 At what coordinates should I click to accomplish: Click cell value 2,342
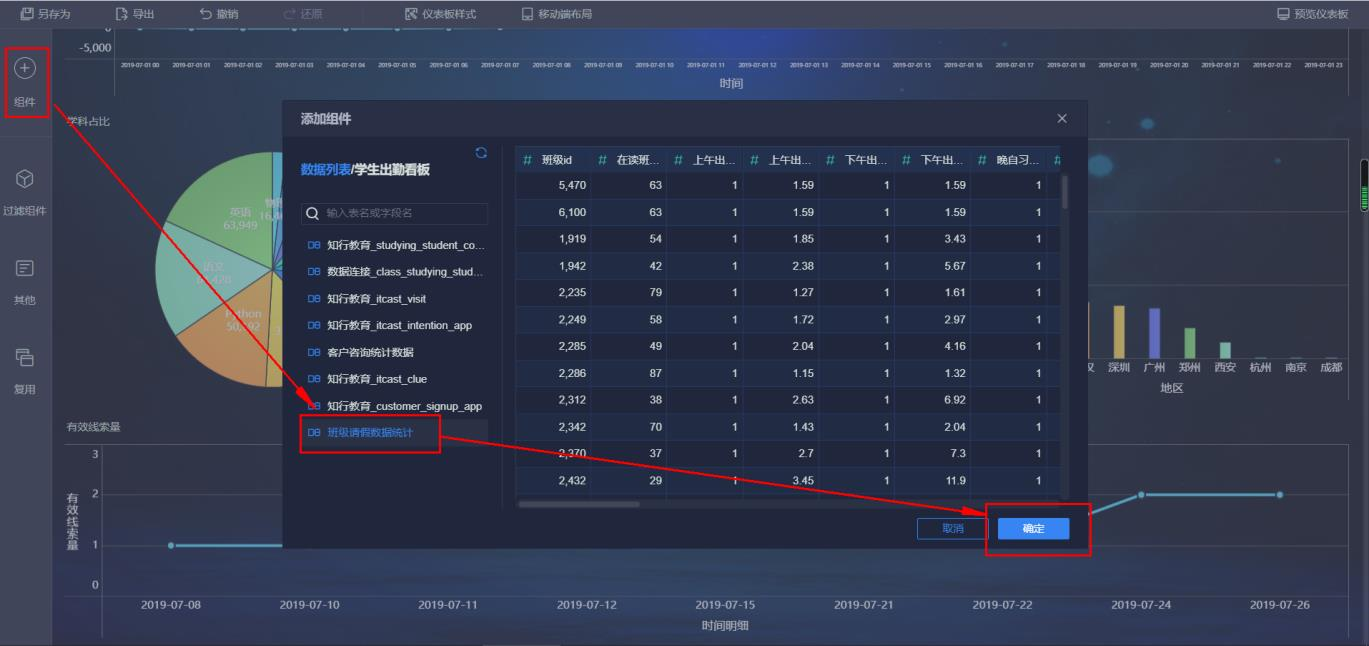pos(572,427)
